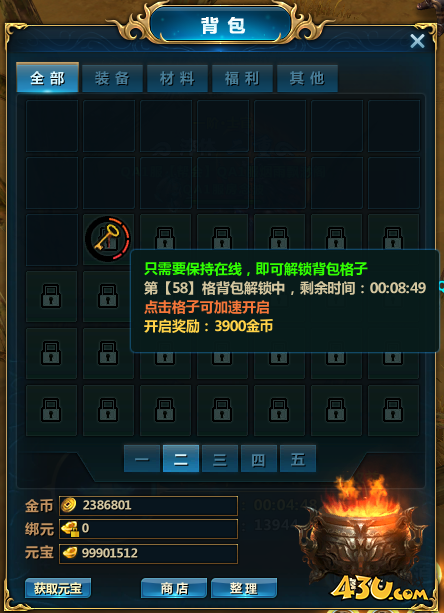Image resolution: width=444 pixels, height=613 pixels.
Task: Switch to the 装备 tab
Action: click(x=112, y=78)
